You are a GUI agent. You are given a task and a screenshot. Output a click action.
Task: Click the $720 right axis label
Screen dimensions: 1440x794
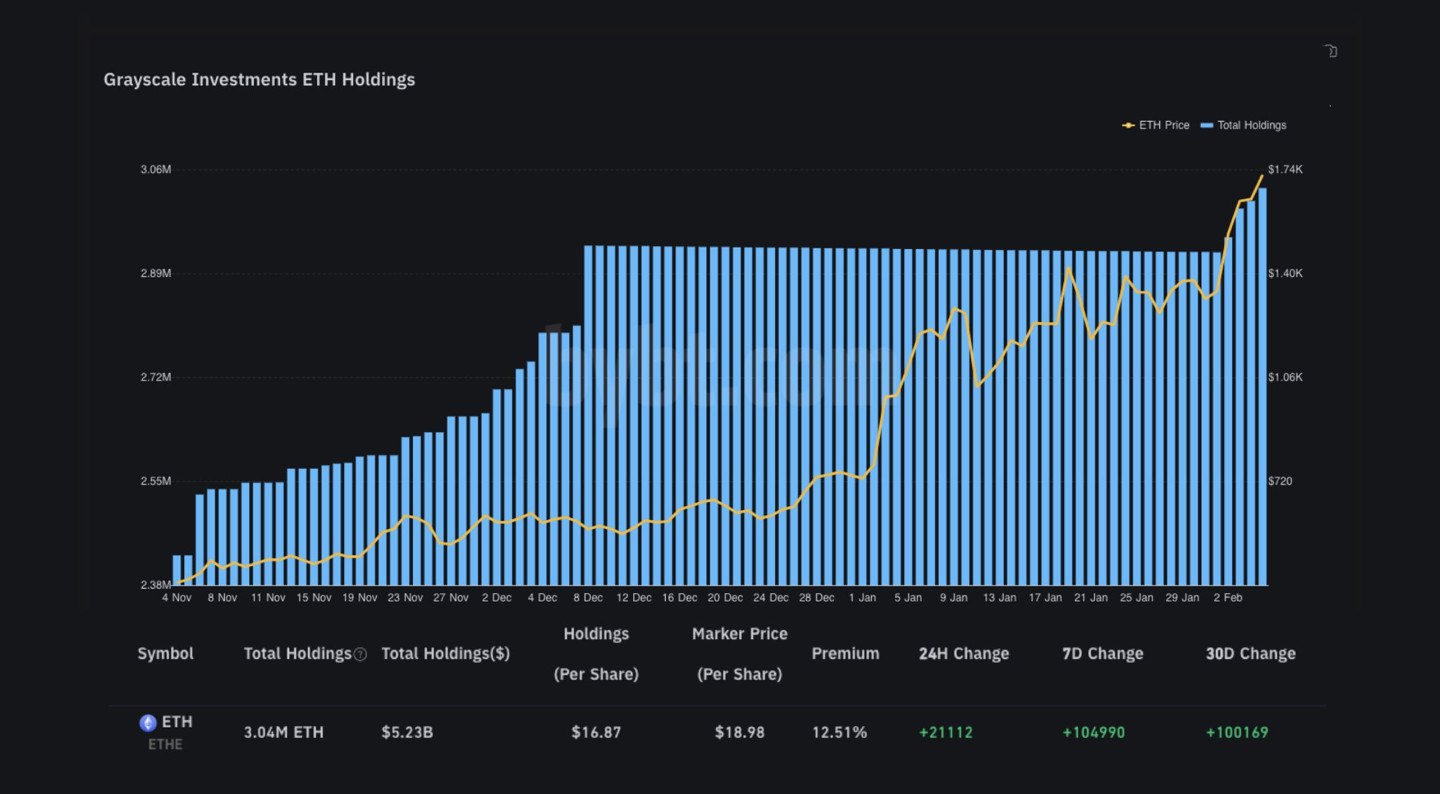click(1282, 481)
